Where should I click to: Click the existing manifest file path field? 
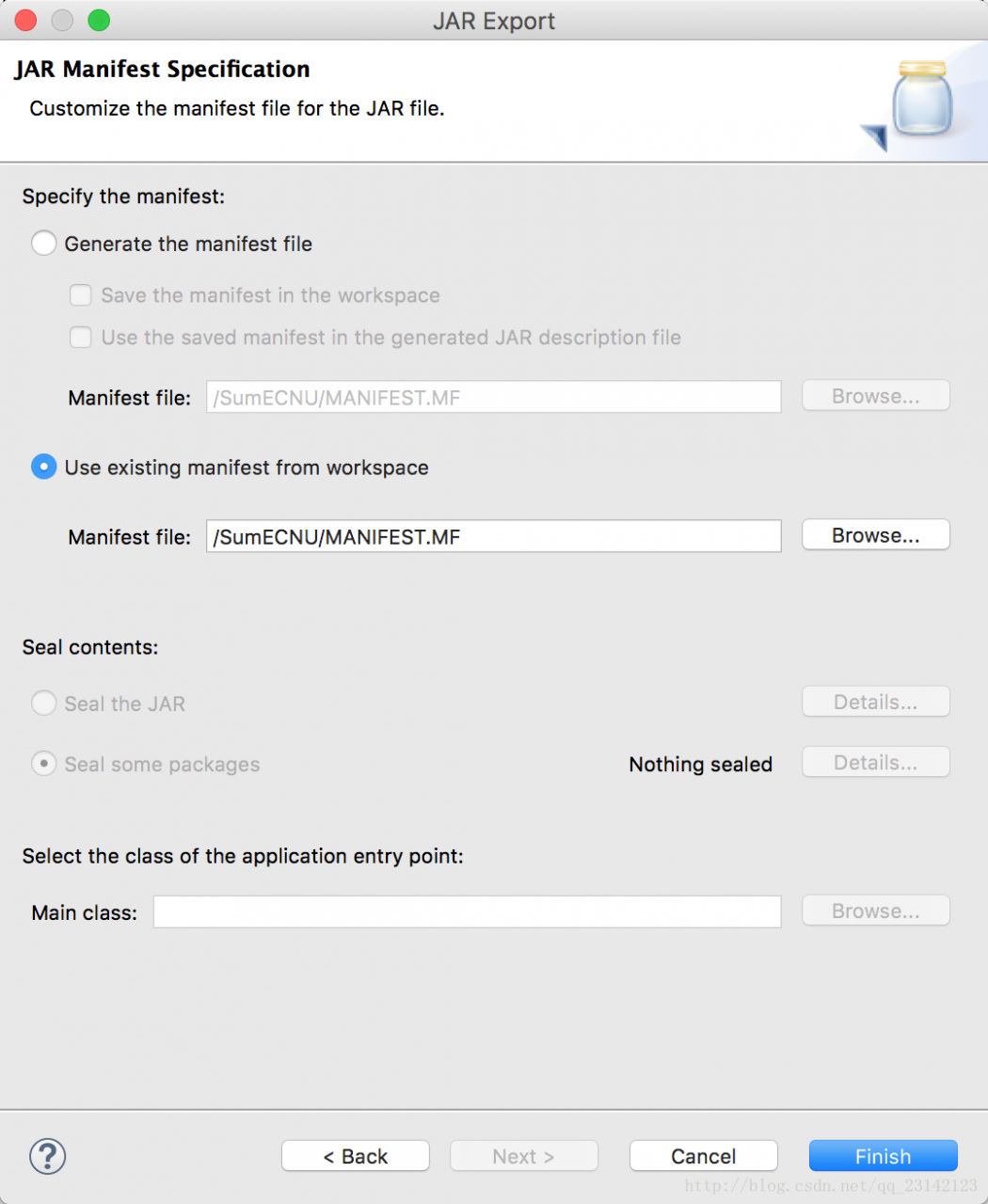494,536
